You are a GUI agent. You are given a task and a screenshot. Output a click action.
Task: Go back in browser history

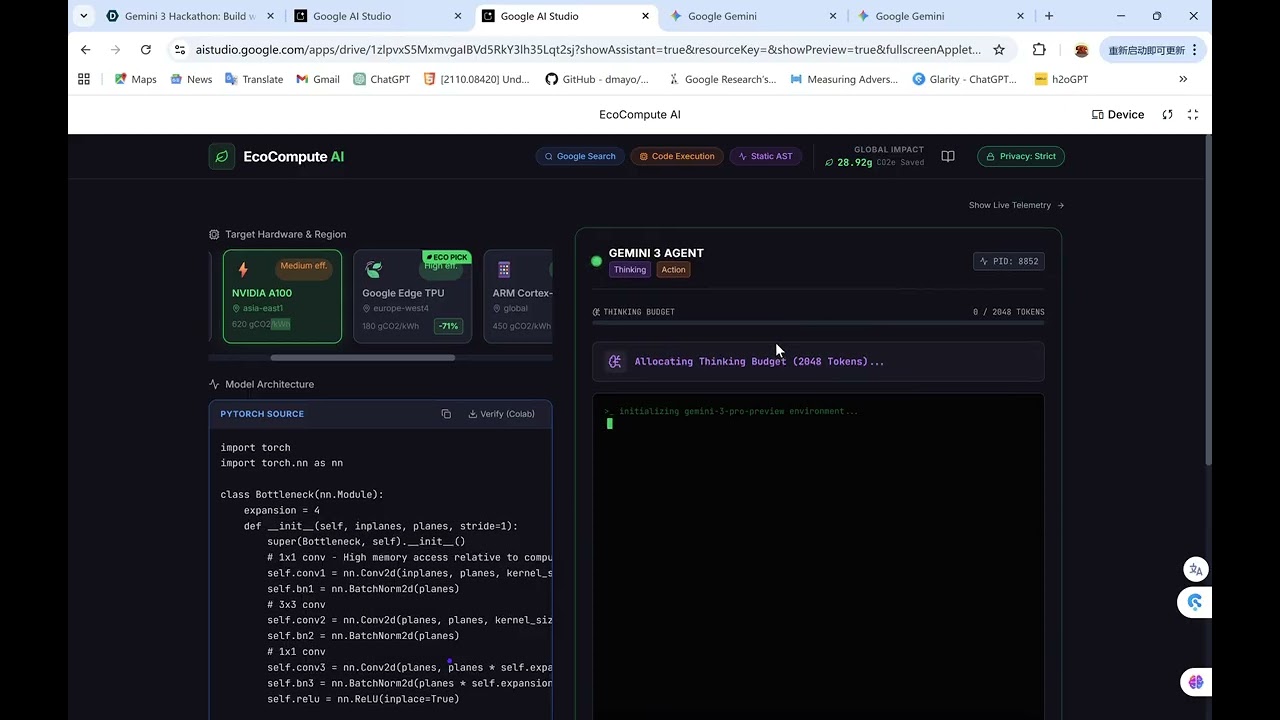(85, 50)
